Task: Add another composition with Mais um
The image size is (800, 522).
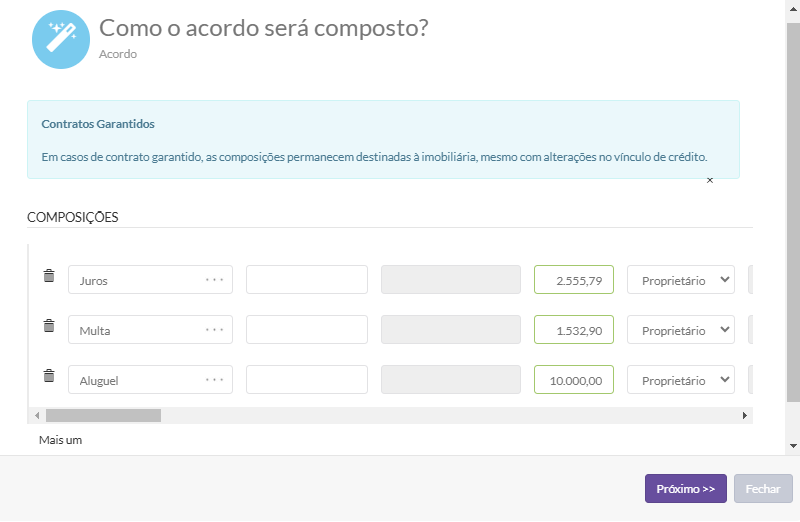Action: pos(60,440)
